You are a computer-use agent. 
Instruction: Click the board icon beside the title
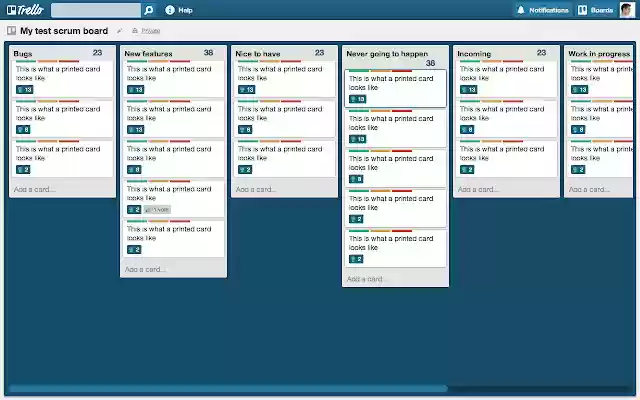tap(11, 31)
